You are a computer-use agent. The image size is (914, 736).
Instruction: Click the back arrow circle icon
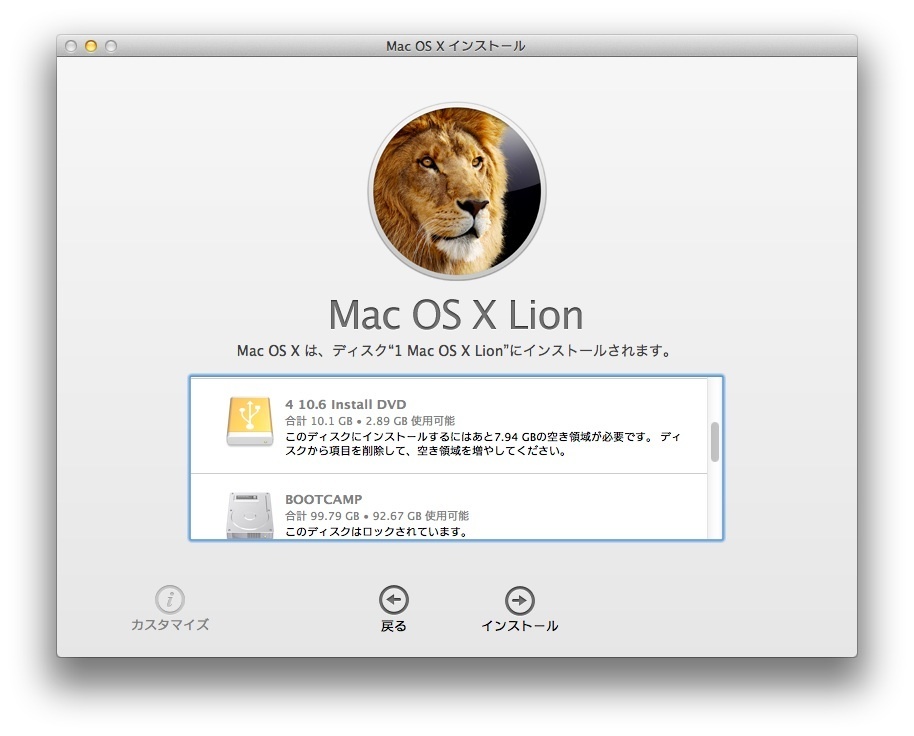[x=394, y=600]
